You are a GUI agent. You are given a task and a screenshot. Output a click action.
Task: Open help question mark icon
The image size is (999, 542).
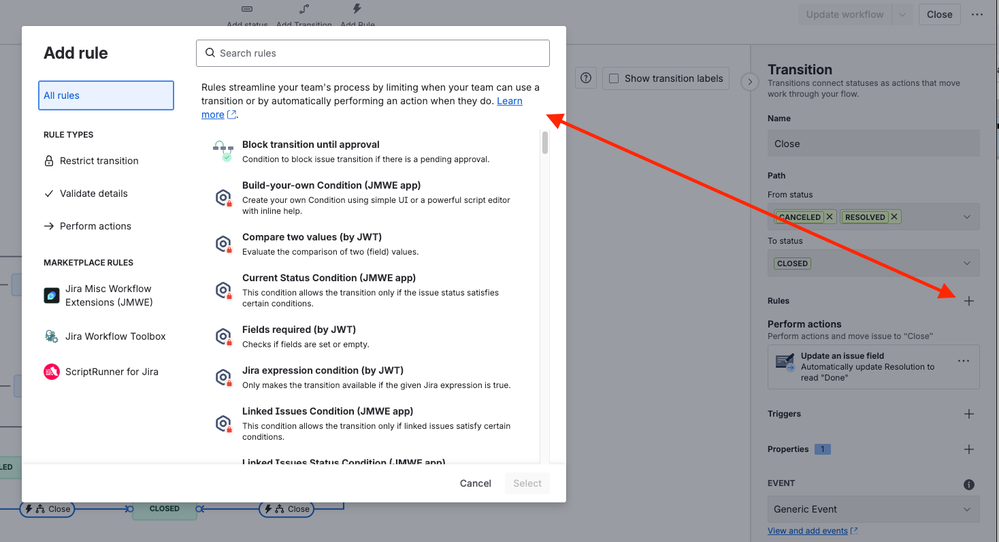click(x=586, y=78)
